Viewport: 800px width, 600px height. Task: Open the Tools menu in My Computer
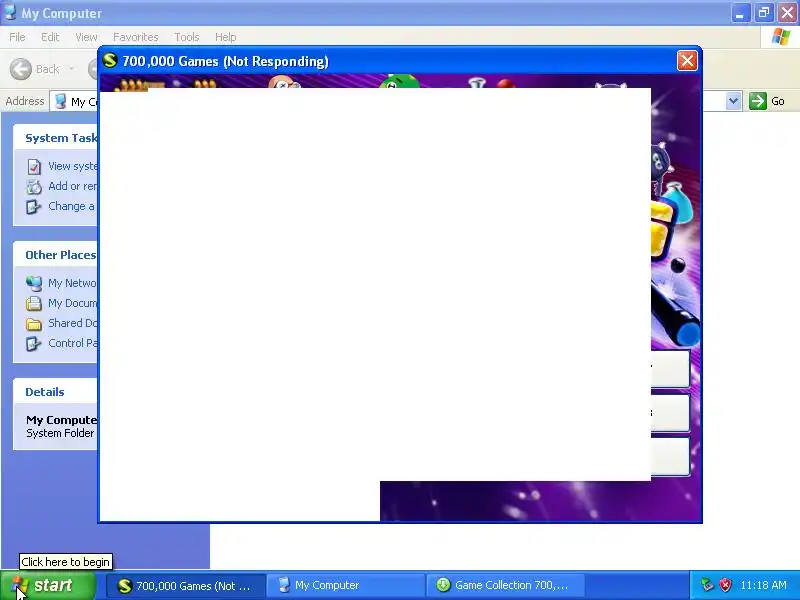tap(187, 37)
